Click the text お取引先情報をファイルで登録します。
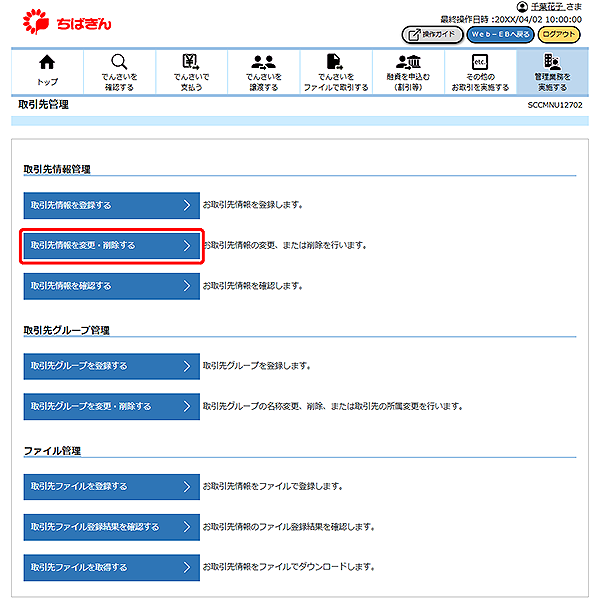Screen dimensions: 600x609 [273, 486]
